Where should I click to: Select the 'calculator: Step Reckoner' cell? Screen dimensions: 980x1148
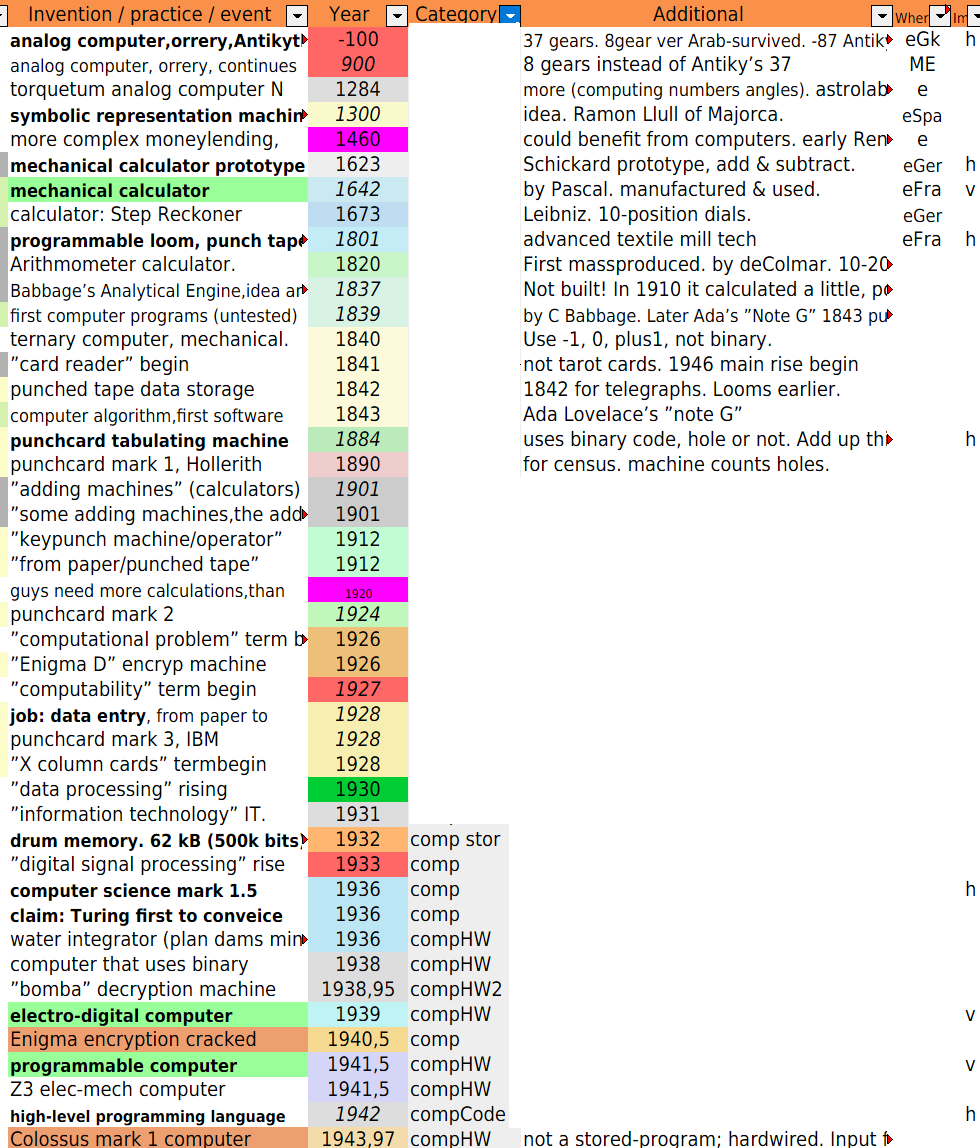click(x=157, y=215)
